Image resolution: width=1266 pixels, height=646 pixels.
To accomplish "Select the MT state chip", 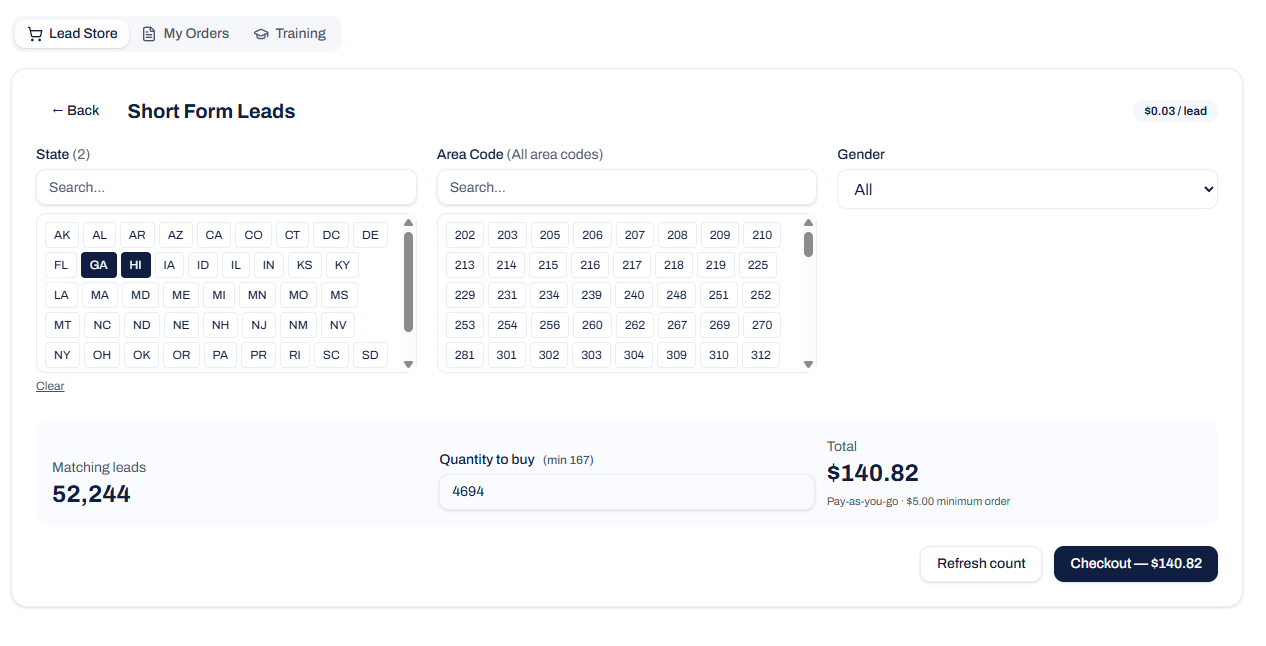I will pyautogui.click(x=62, y=325).
